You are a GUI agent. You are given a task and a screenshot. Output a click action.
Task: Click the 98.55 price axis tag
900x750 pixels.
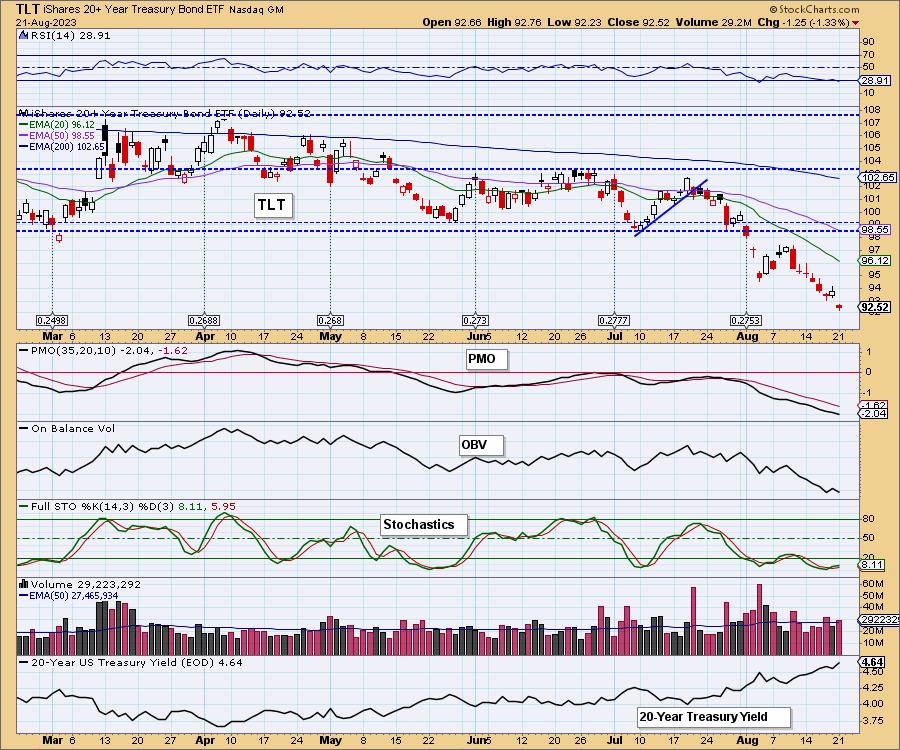[x=875, y=230]
